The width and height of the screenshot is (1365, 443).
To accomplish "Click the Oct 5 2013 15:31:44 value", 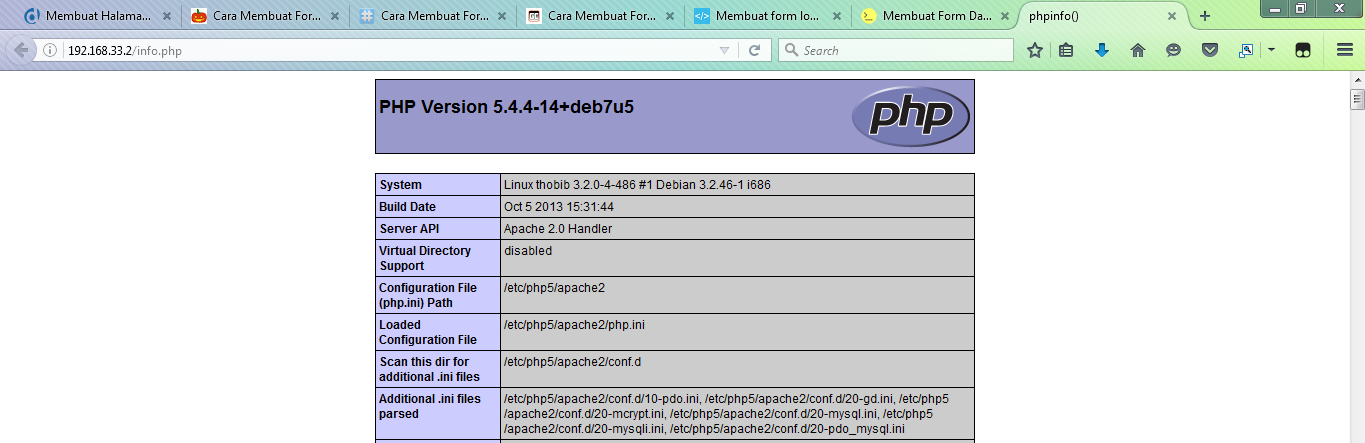I will (x=559, y=207).
